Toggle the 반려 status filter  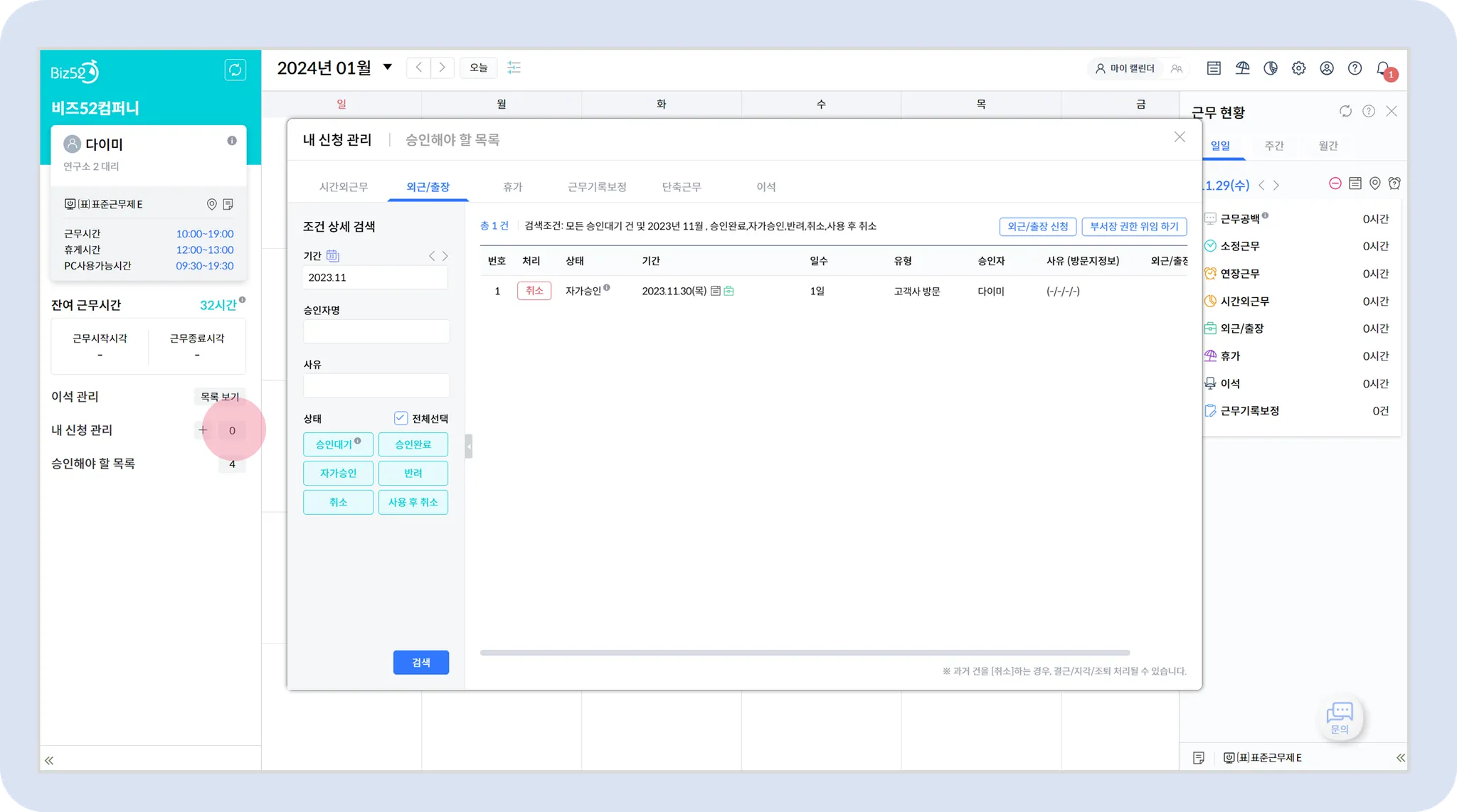pos(413,473)
